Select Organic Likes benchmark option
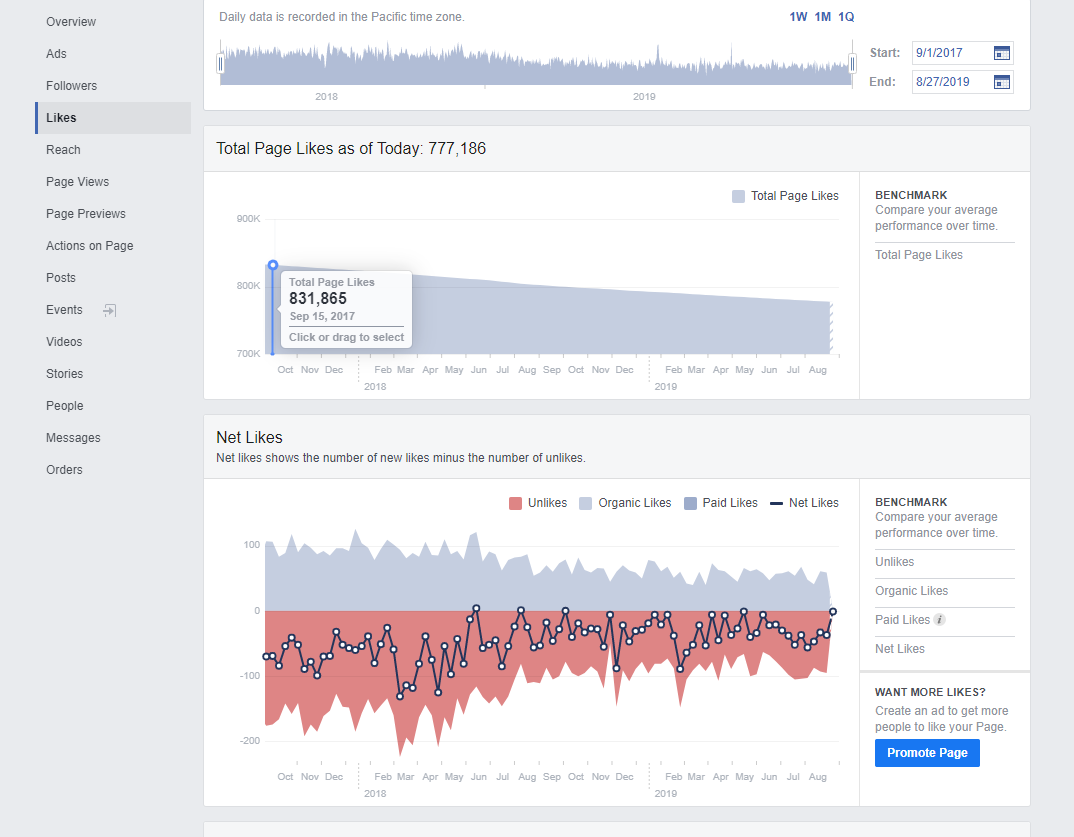The width and height of the screenshot is (1074, 837). (x=911, y=591)
